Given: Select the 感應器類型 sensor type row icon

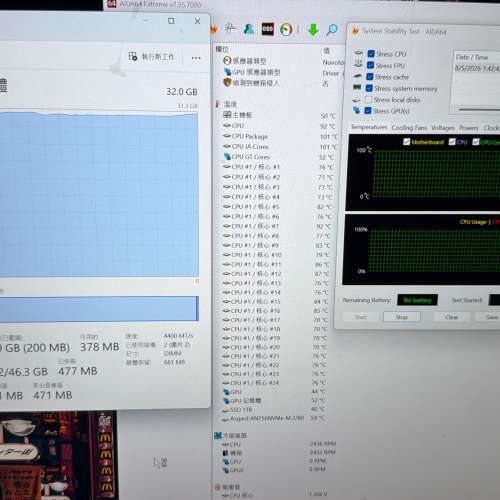Looking at the screenshot, I should [x=227, y=60].
